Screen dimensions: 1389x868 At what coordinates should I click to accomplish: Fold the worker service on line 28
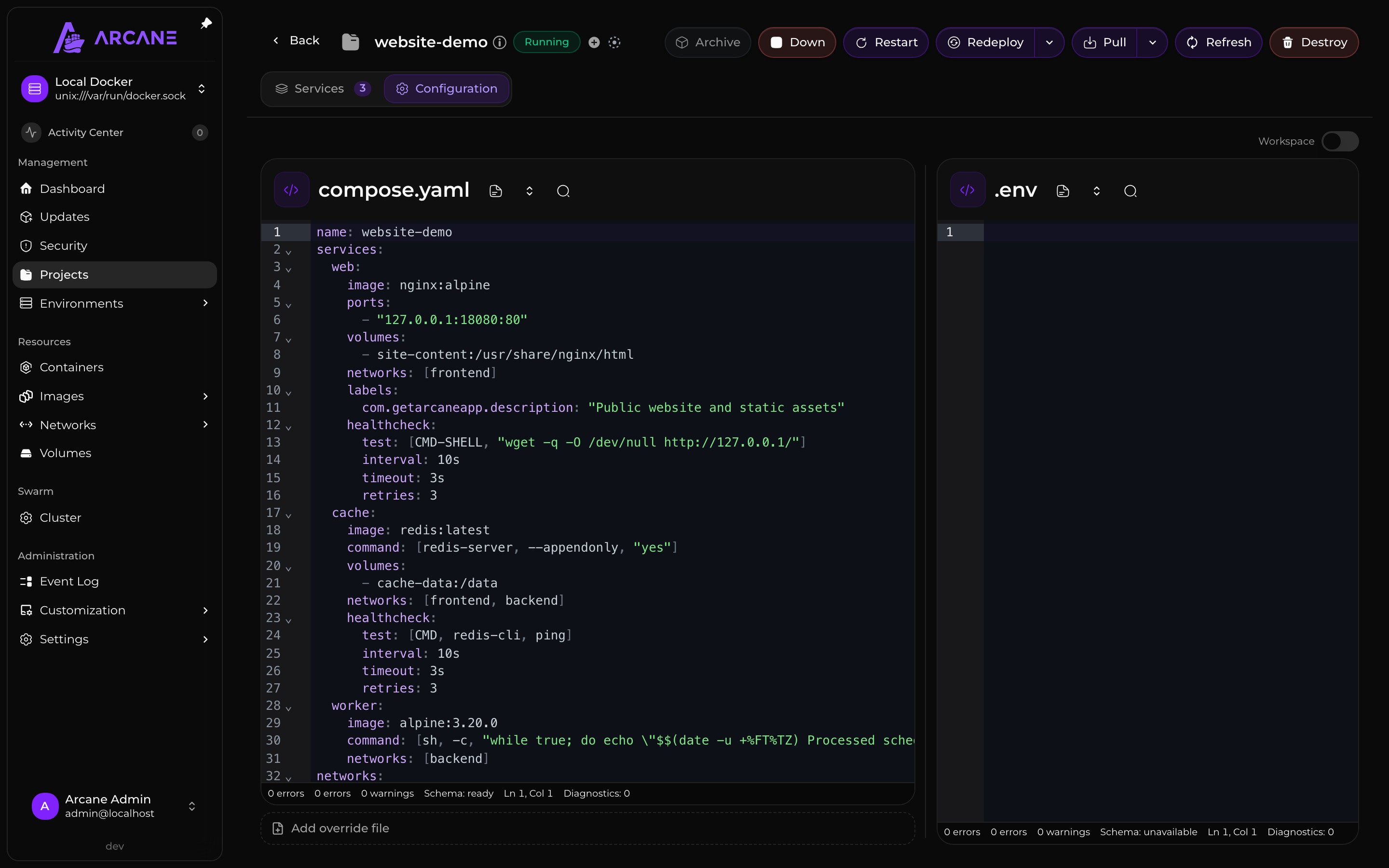click(x=288, y=708)
